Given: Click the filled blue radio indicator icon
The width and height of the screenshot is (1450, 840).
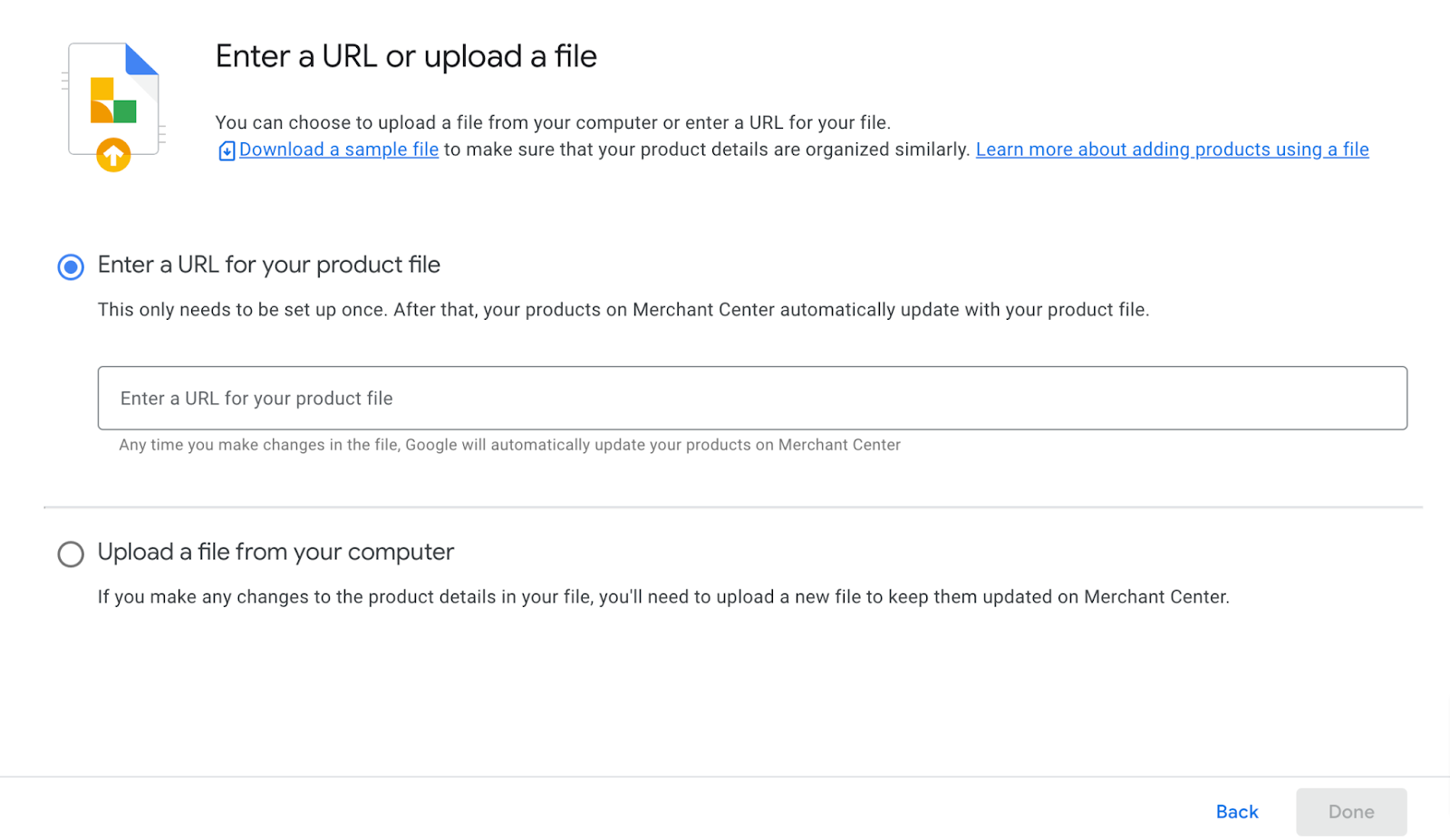Looking at the screenshot, I should pos(70,266).
